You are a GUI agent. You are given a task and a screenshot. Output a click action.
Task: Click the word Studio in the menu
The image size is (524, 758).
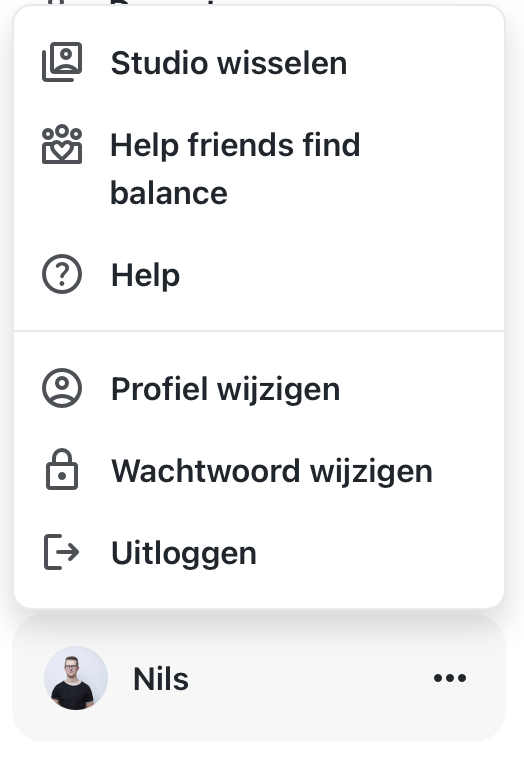160,63
